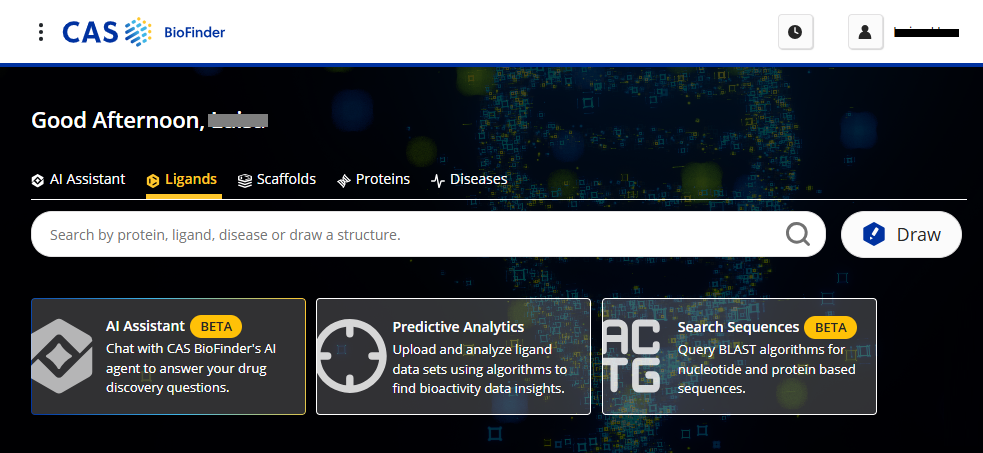Click the BETA badge on AI Assistant
The image size is (983, 453).
(216, 326)
